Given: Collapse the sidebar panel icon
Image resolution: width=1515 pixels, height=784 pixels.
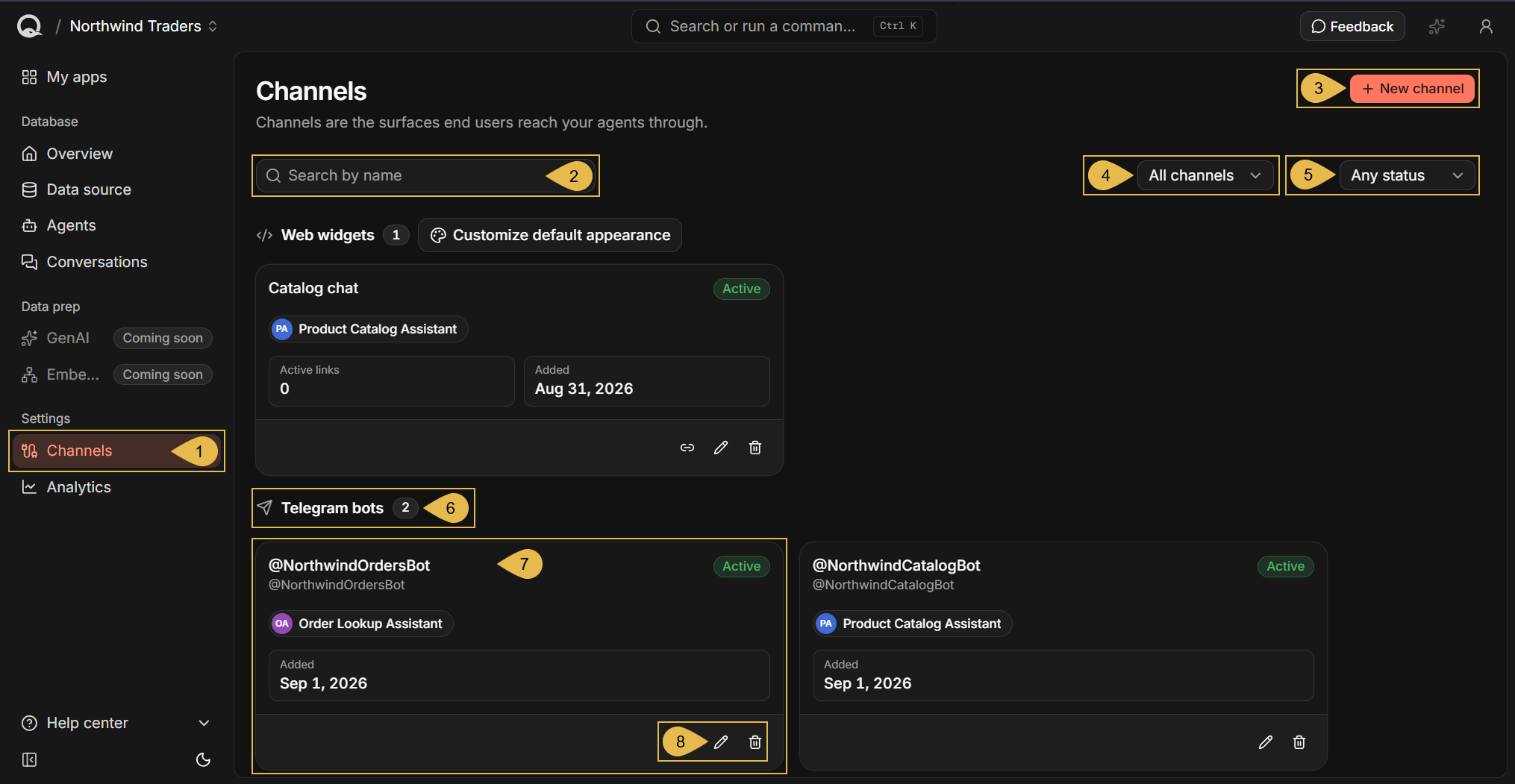Looking at the screenshot, I should click(29, 759).
